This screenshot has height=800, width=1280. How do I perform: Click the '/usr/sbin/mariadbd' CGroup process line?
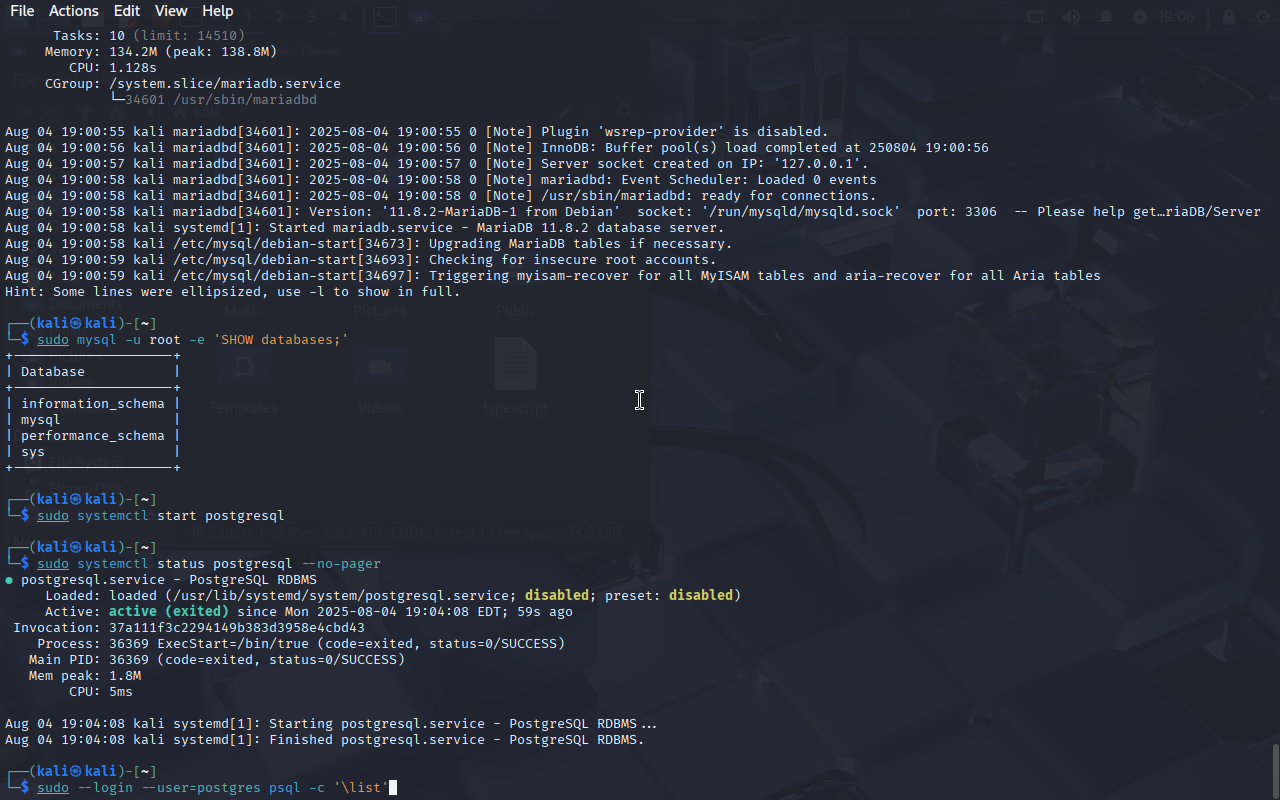coord(213,100)
